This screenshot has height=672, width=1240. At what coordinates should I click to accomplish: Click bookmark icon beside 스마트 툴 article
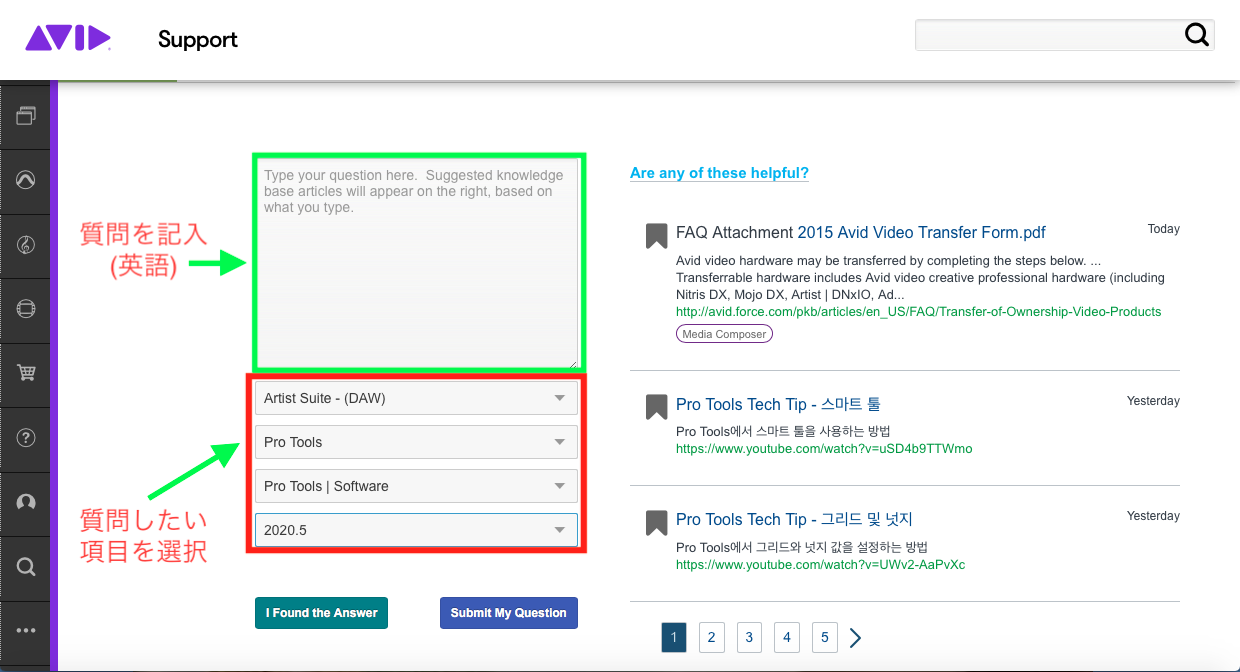656,407
